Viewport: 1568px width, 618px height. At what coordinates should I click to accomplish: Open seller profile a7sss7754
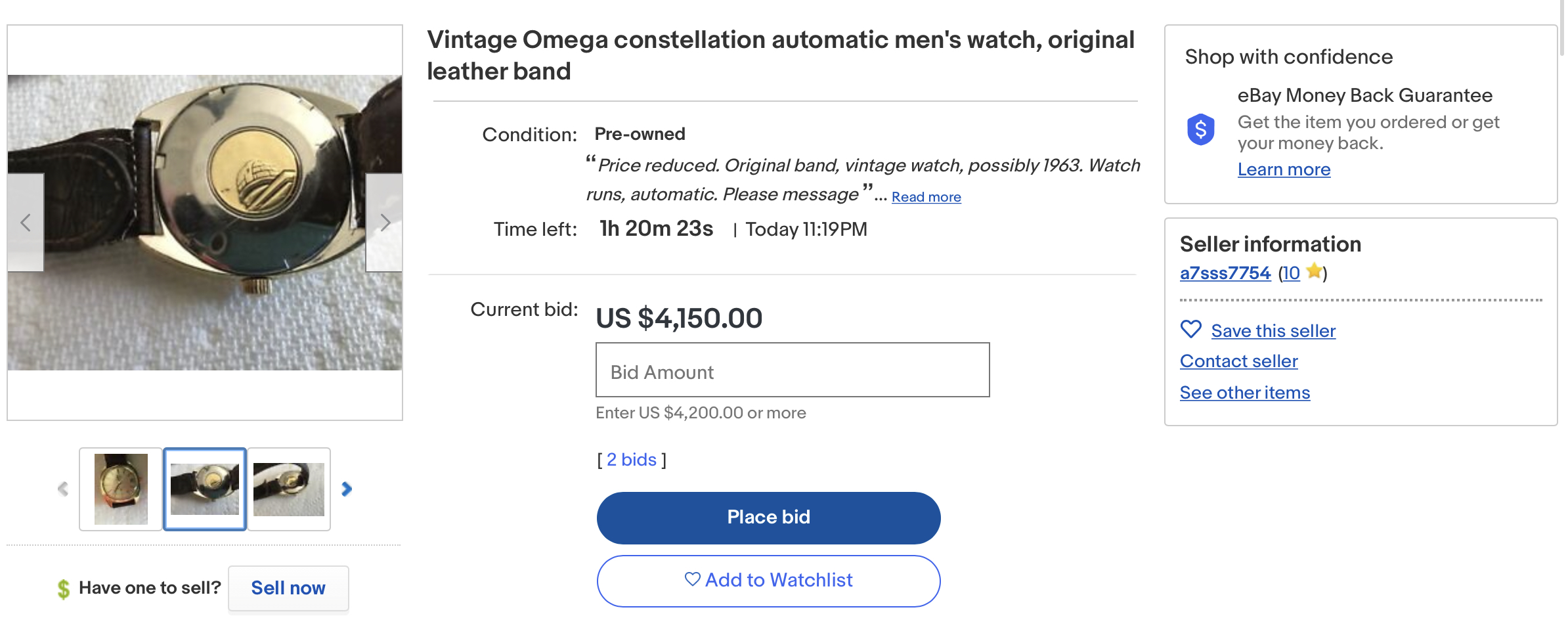click(x=1225, y=273)
